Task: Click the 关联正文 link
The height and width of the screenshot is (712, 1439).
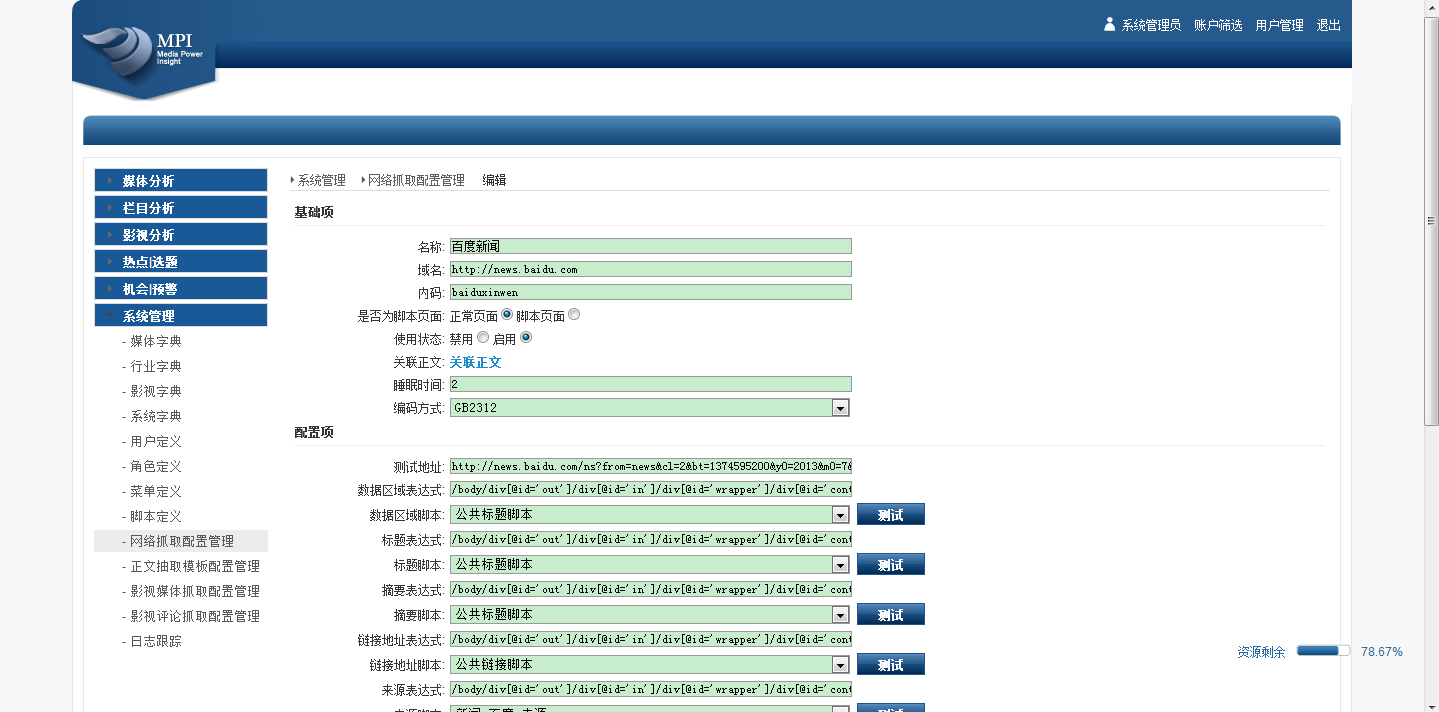Action: coord(475,362)
